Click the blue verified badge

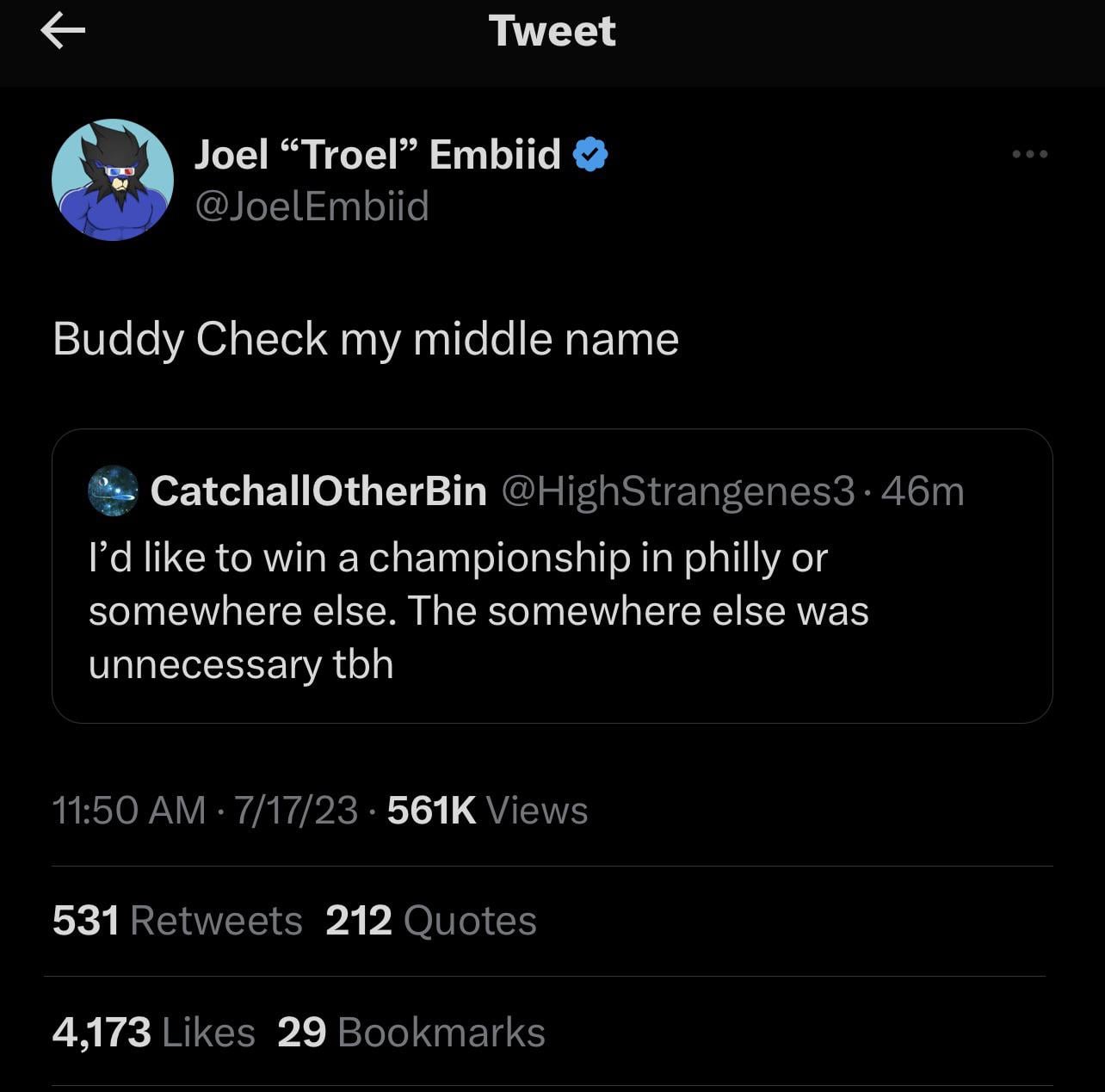[590, 155]
